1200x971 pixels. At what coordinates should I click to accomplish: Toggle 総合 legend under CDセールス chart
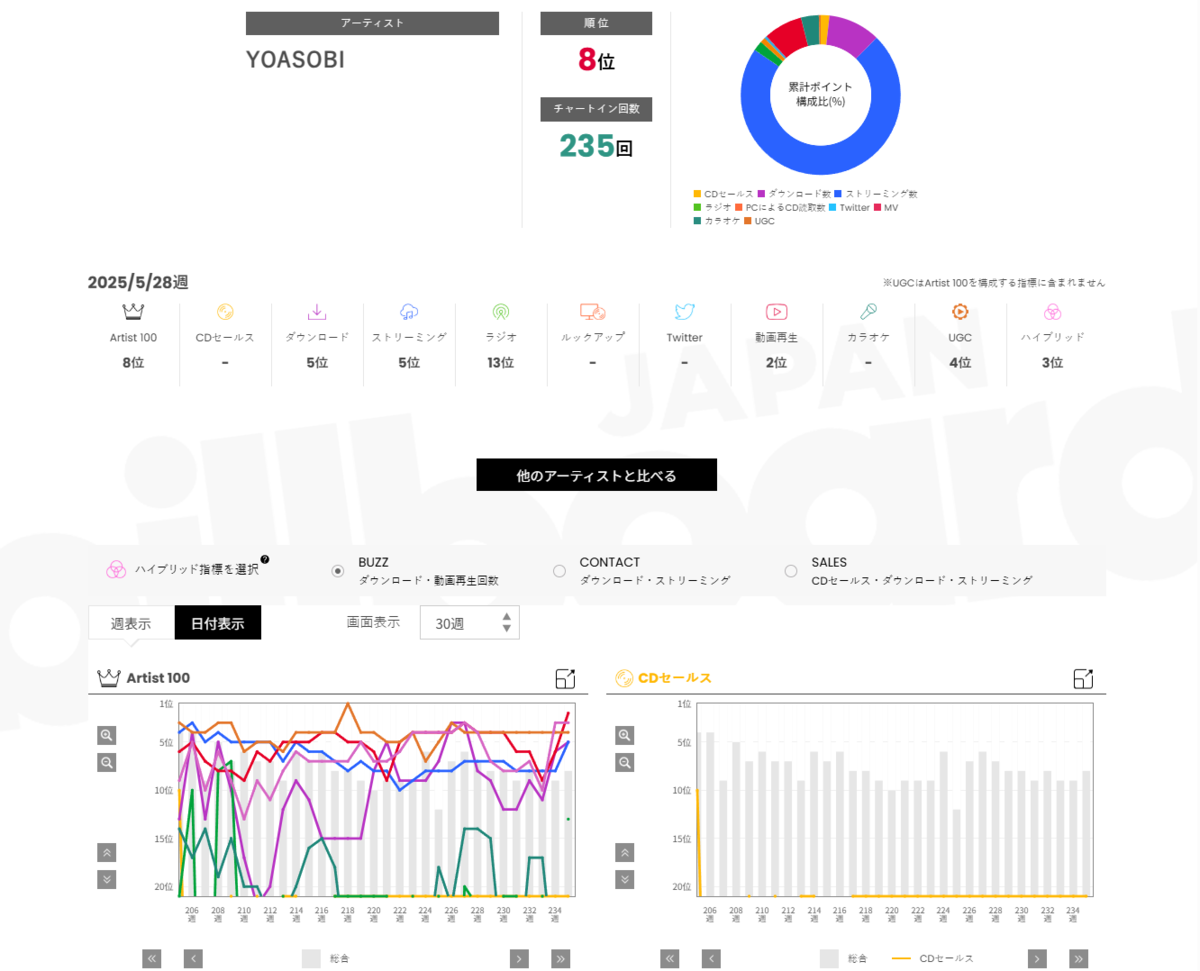(843, 959)
